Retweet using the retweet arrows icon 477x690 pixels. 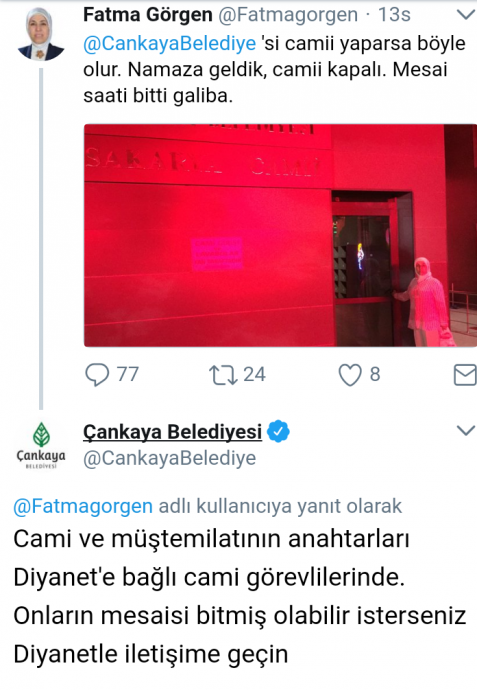click(223, 375)
